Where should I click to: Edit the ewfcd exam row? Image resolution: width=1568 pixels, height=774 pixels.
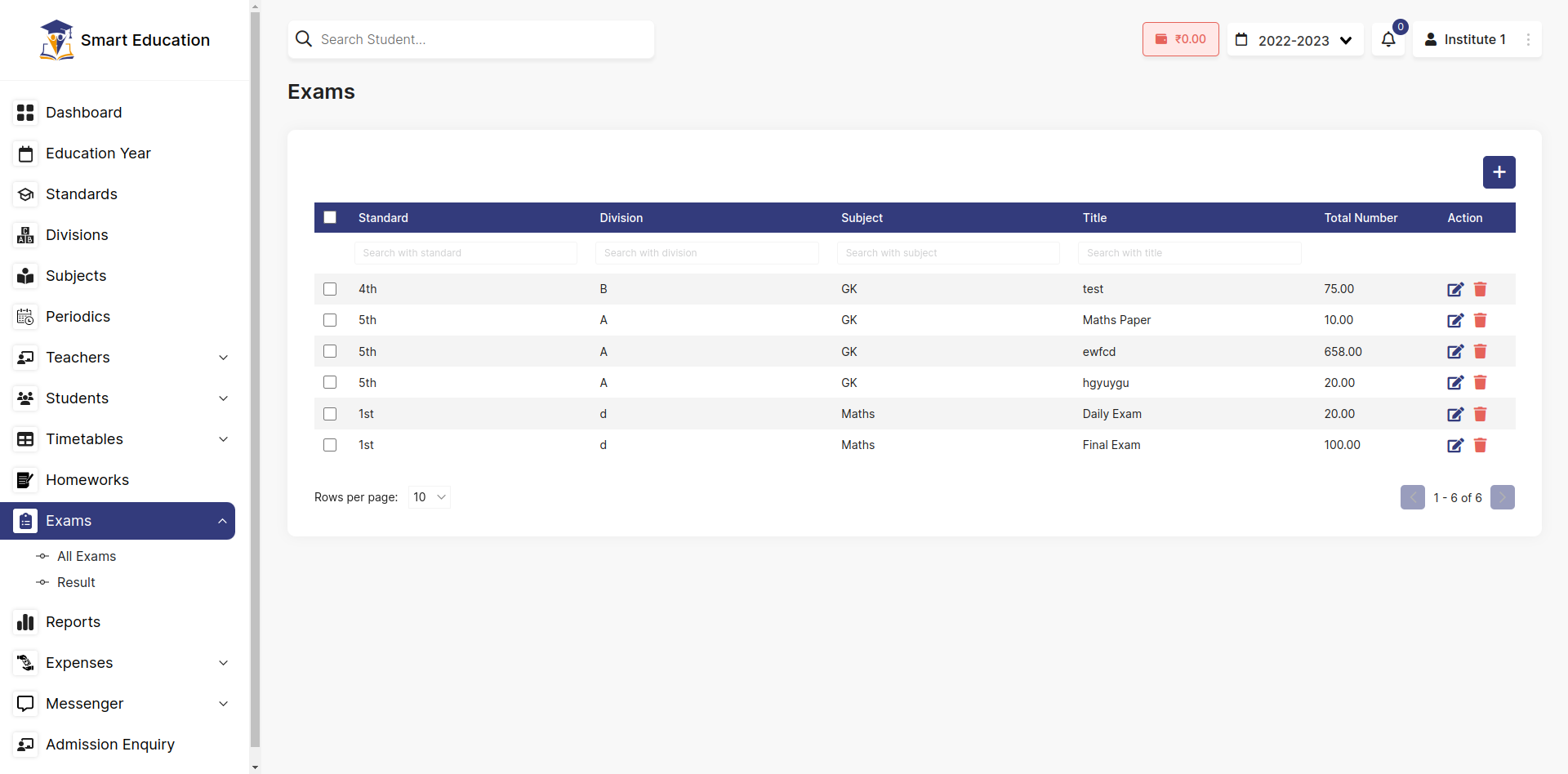tap(1455, 352)
